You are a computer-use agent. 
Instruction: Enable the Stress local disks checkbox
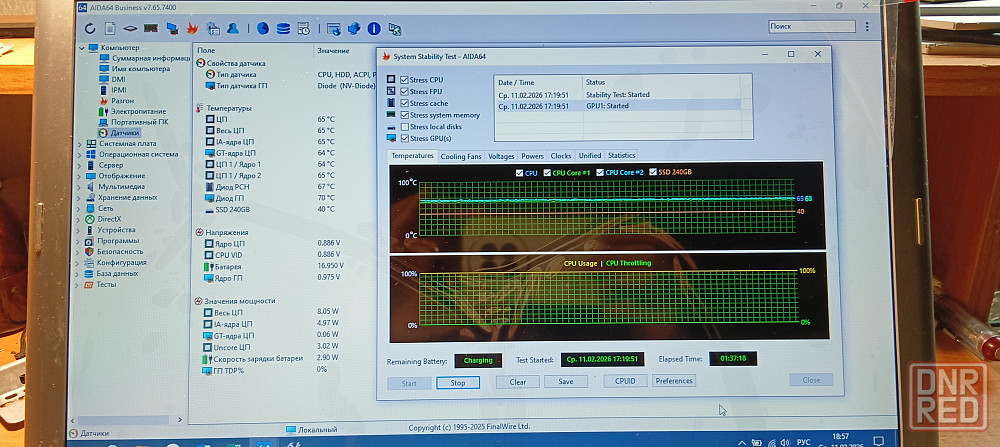[404, 127]
